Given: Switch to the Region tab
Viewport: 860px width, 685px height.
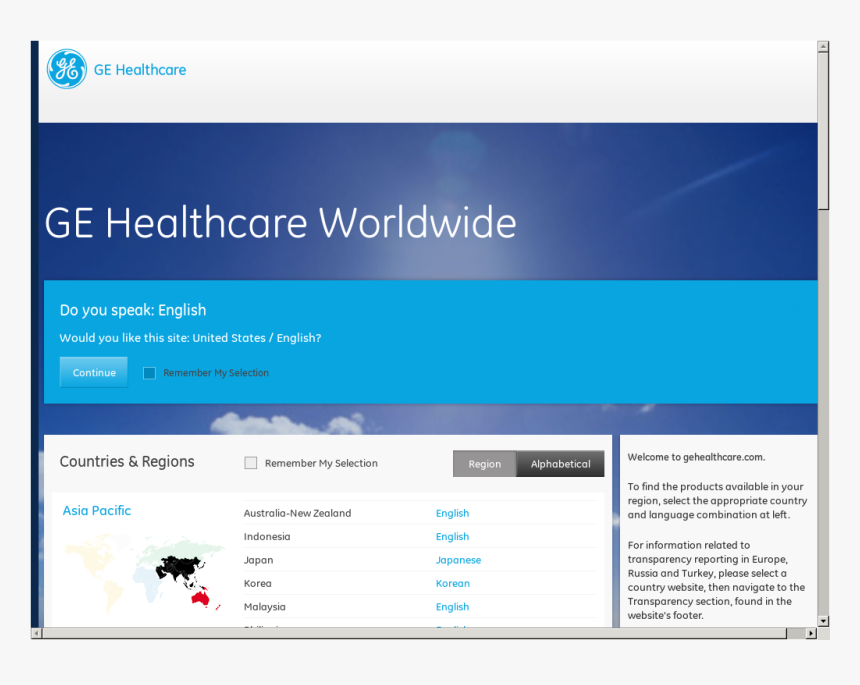Looking at the screenshot, I should tap(485, 464).
